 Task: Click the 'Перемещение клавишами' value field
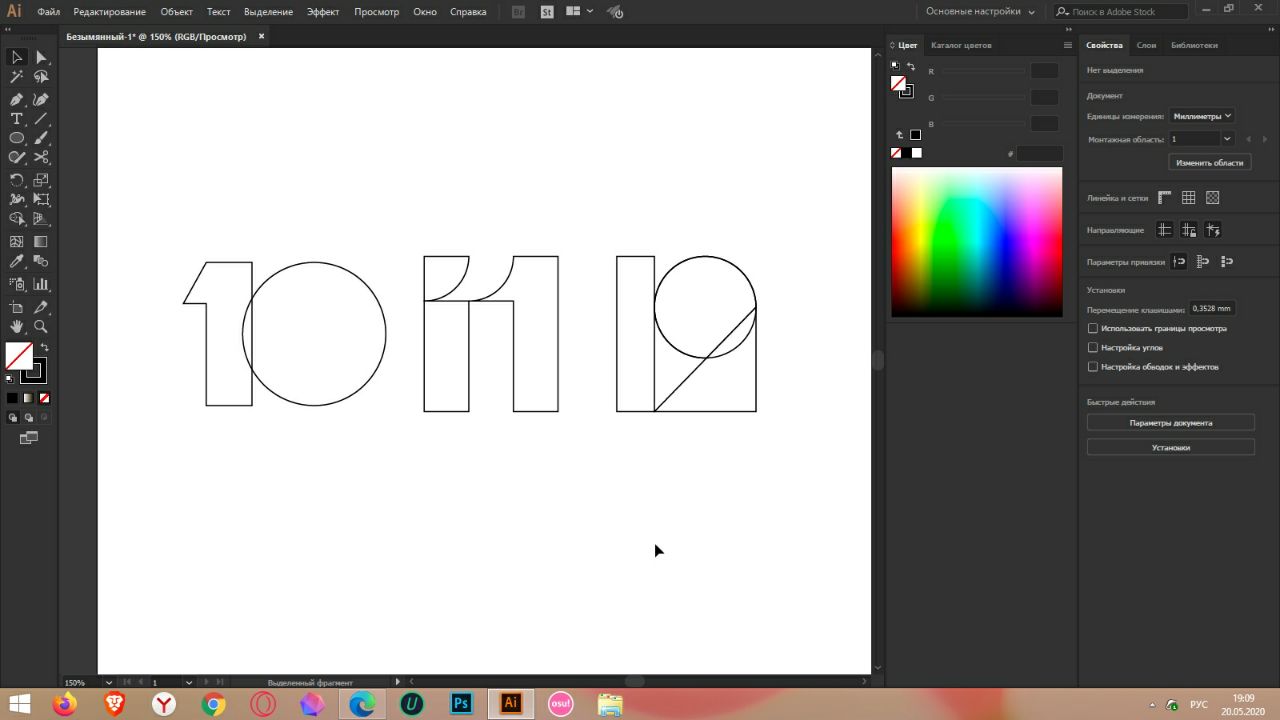(x=1211, y=309)
